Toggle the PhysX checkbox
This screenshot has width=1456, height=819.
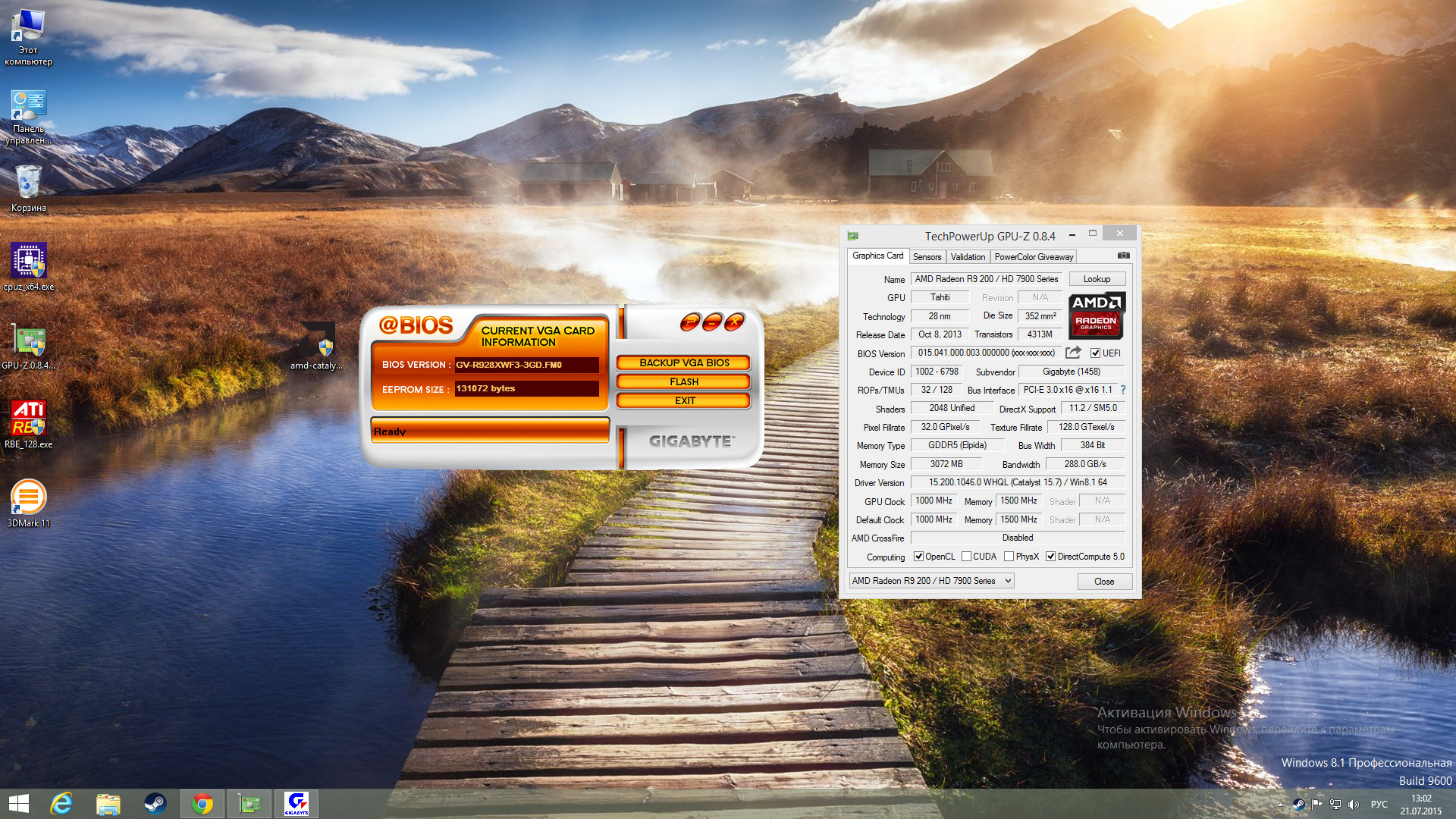[1009, 557]
